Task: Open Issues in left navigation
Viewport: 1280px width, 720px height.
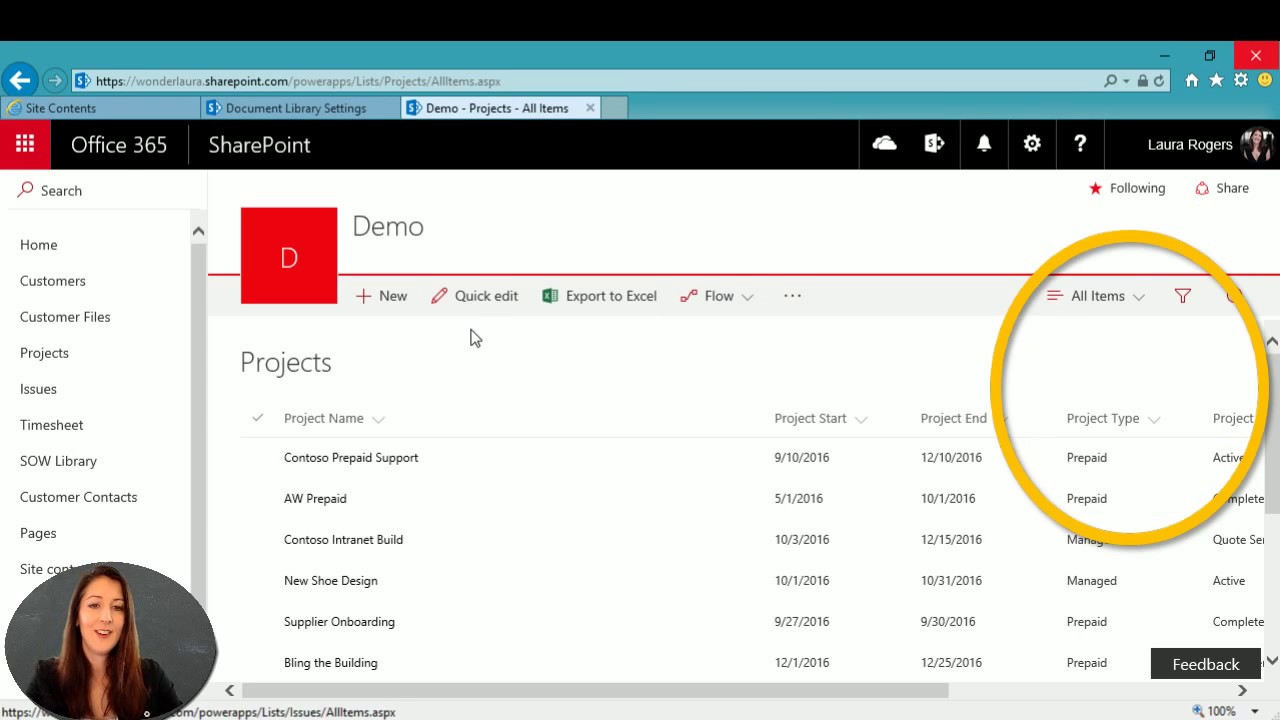Action: click(38, 389)
